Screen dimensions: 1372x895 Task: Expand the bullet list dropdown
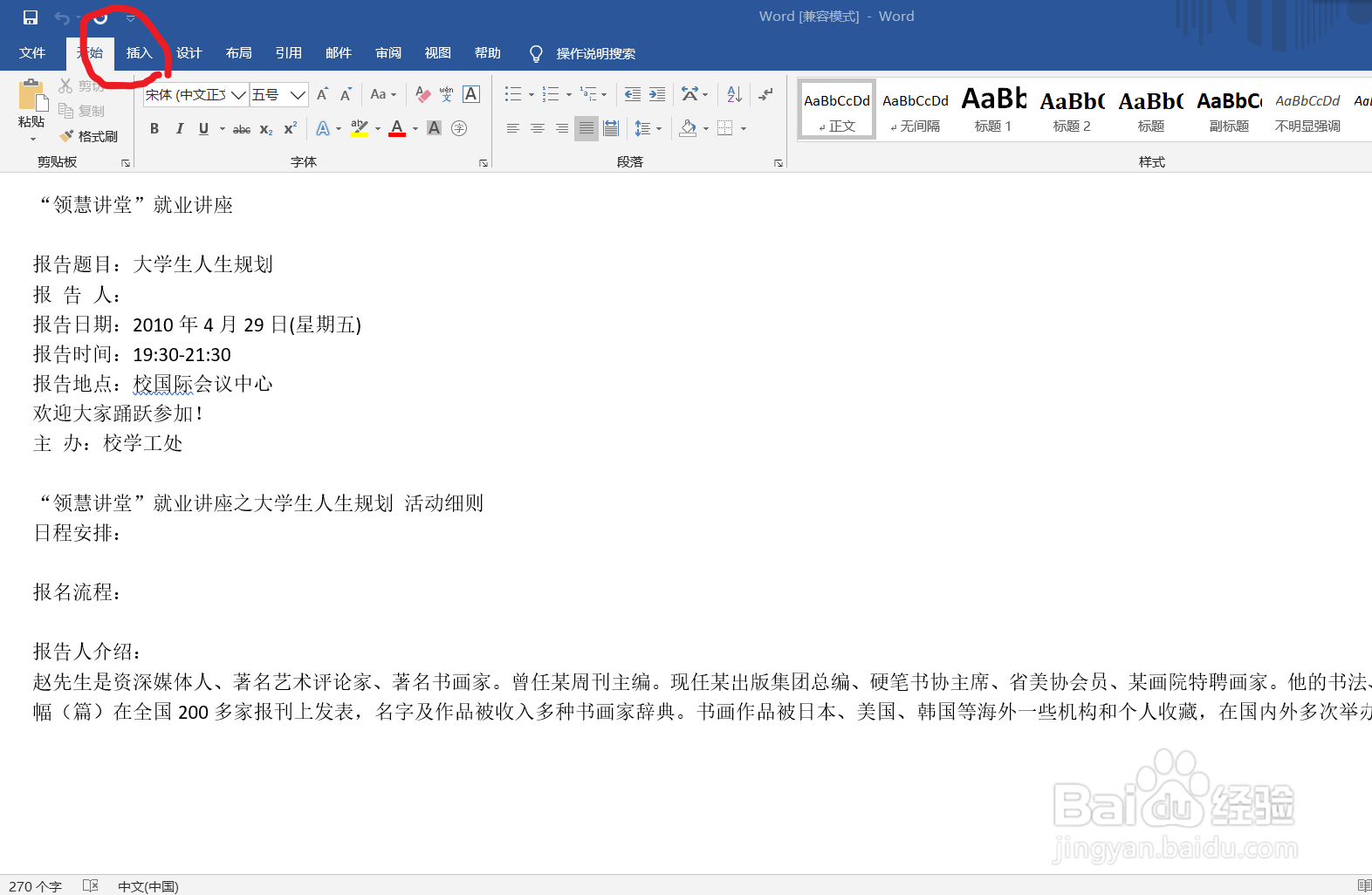(532, 94)
